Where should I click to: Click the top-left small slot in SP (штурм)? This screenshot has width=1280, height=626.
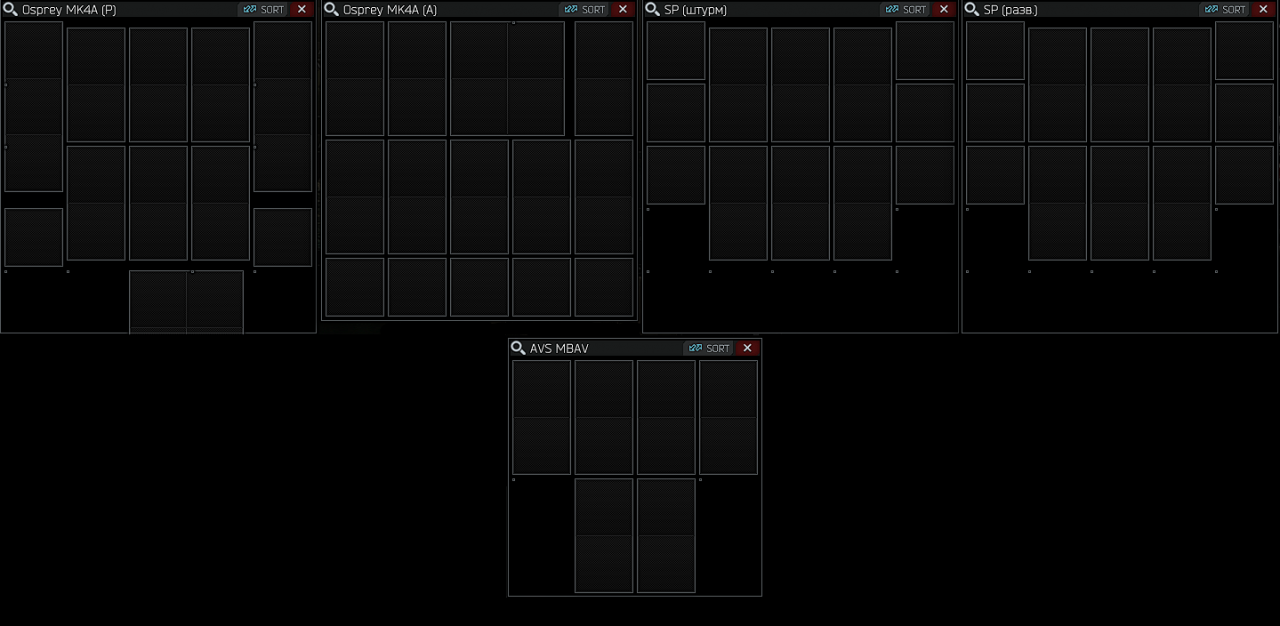click(x=676, y=50)
